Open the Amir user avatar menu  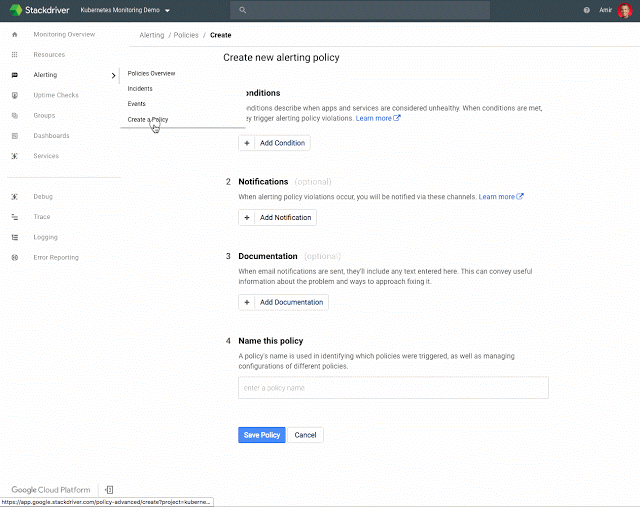(624, 10)
